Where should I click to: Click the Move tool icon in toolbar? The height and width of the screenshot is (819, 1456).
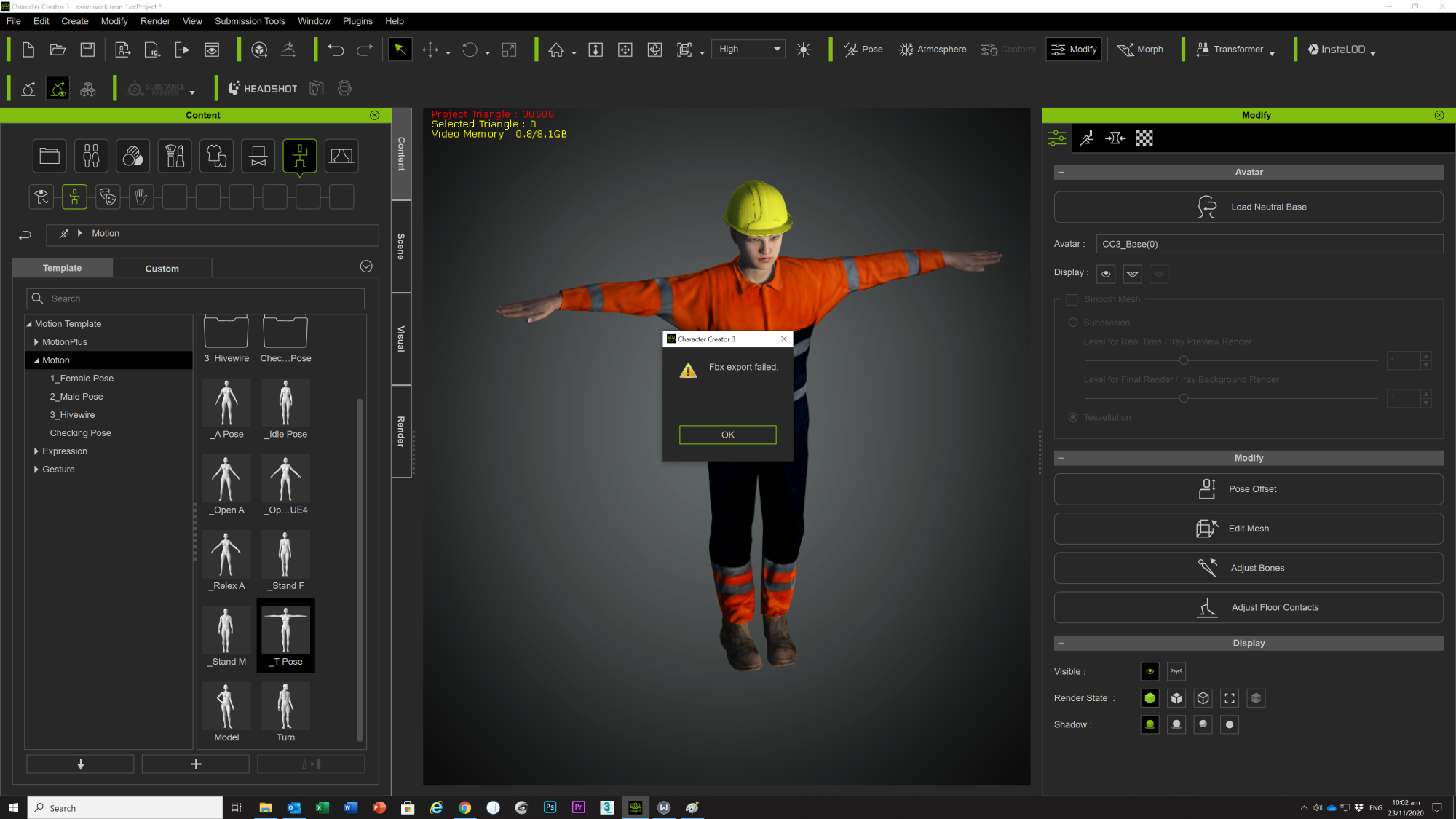[x=429, y=49]
